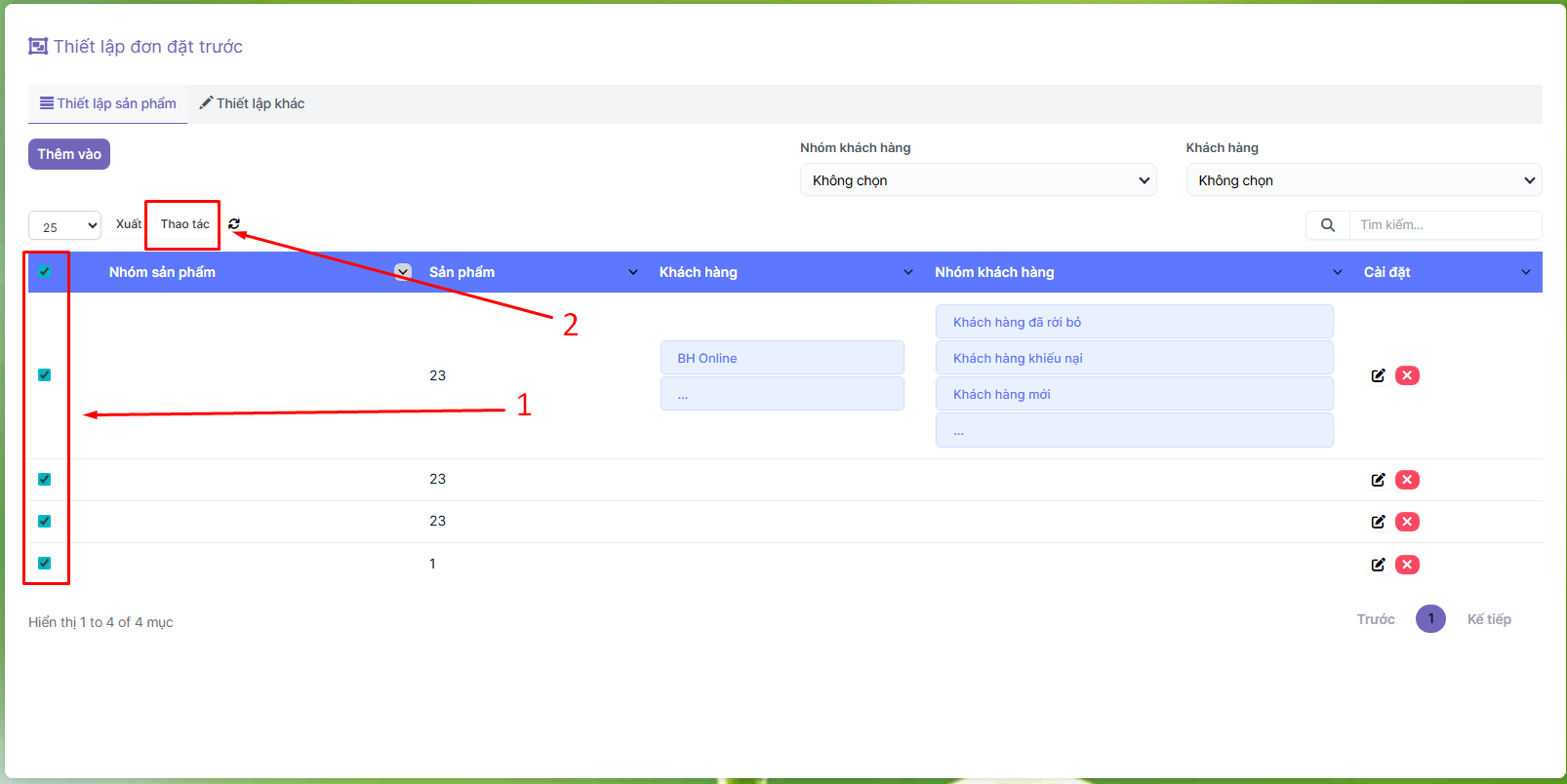
Task: Click the Thêm vào button
Action: pos(69,154)
